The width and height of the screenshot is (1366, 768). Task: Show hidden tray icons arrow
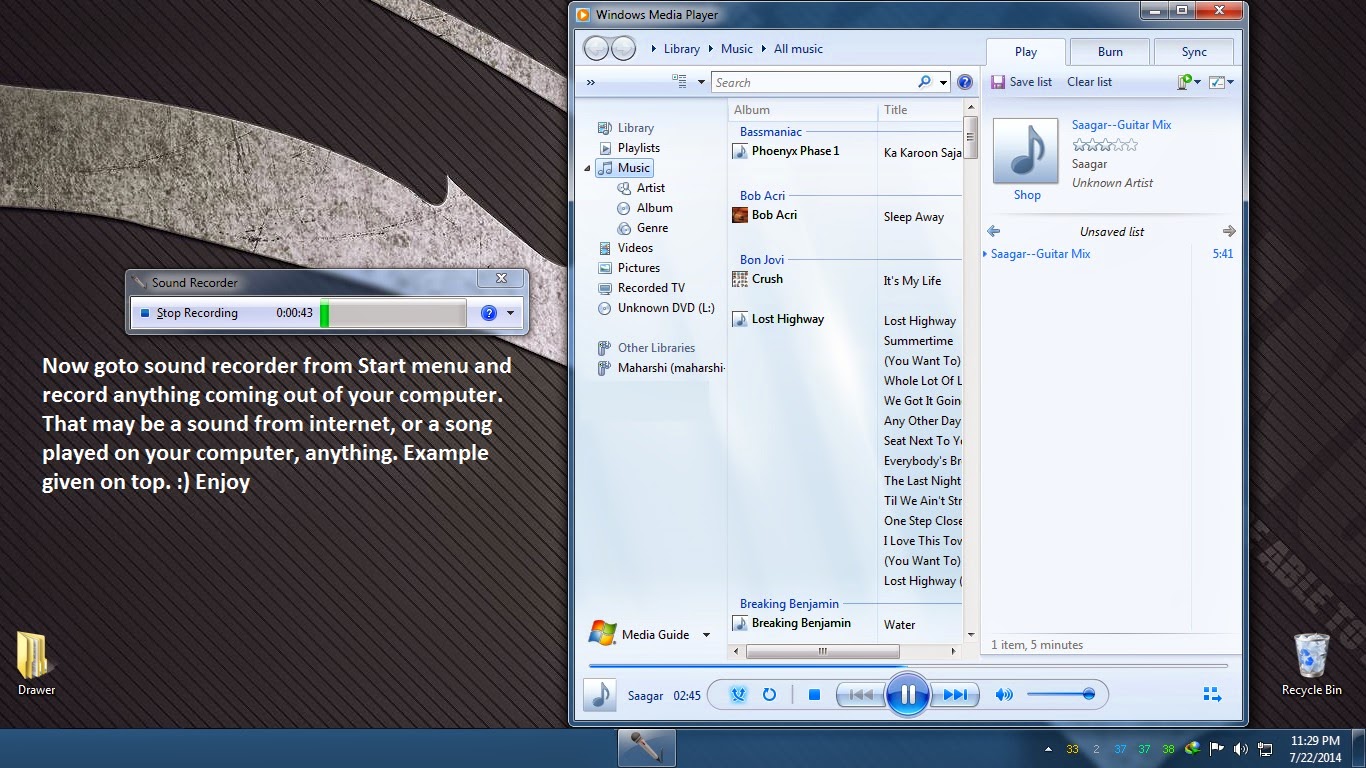pyautogui.click(x=1048, y=748)
